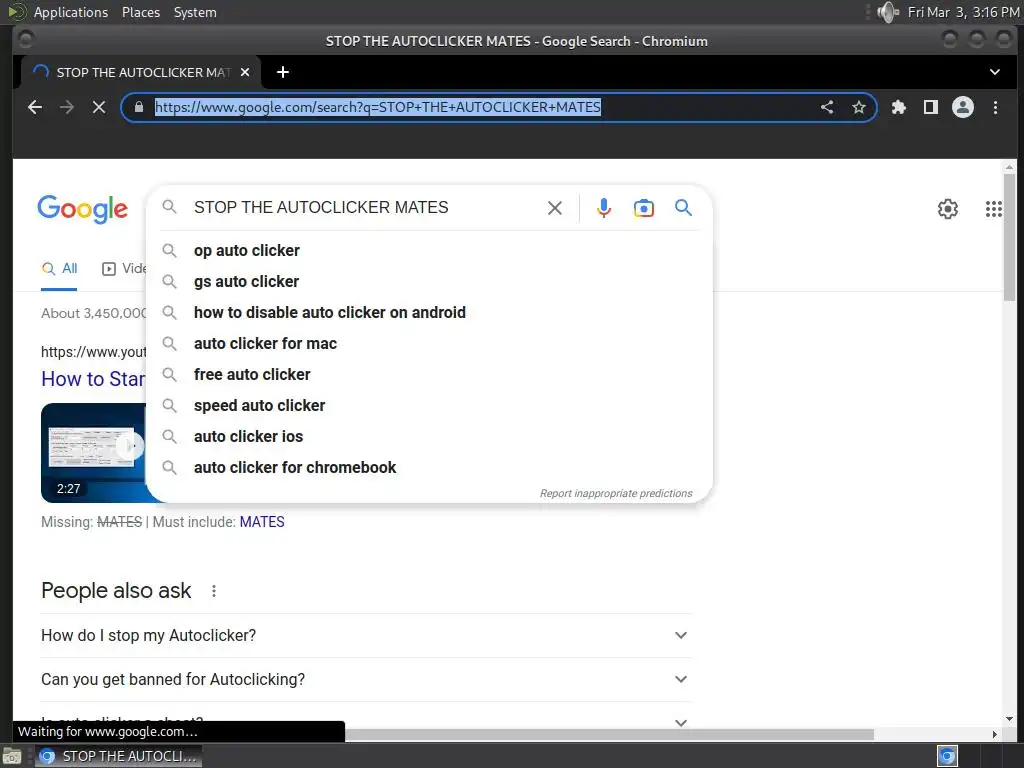Open People also ask options menu
The height and width of the screenshot is (768, 1024).
[x=214, y=591]
